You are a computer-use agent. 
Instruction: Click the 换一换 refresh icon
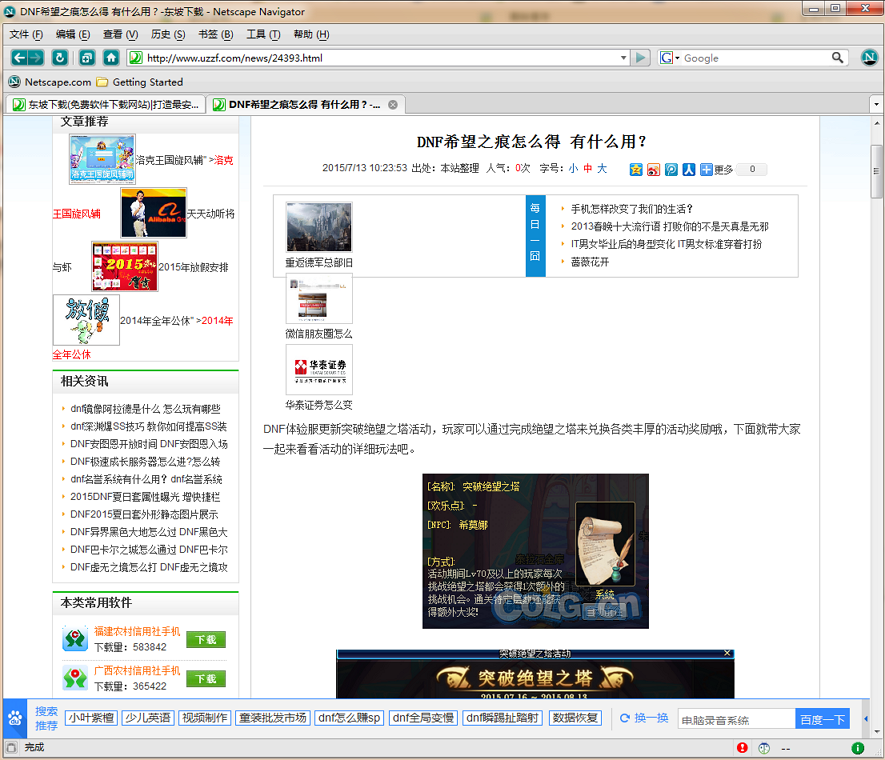tap(624, 718)
